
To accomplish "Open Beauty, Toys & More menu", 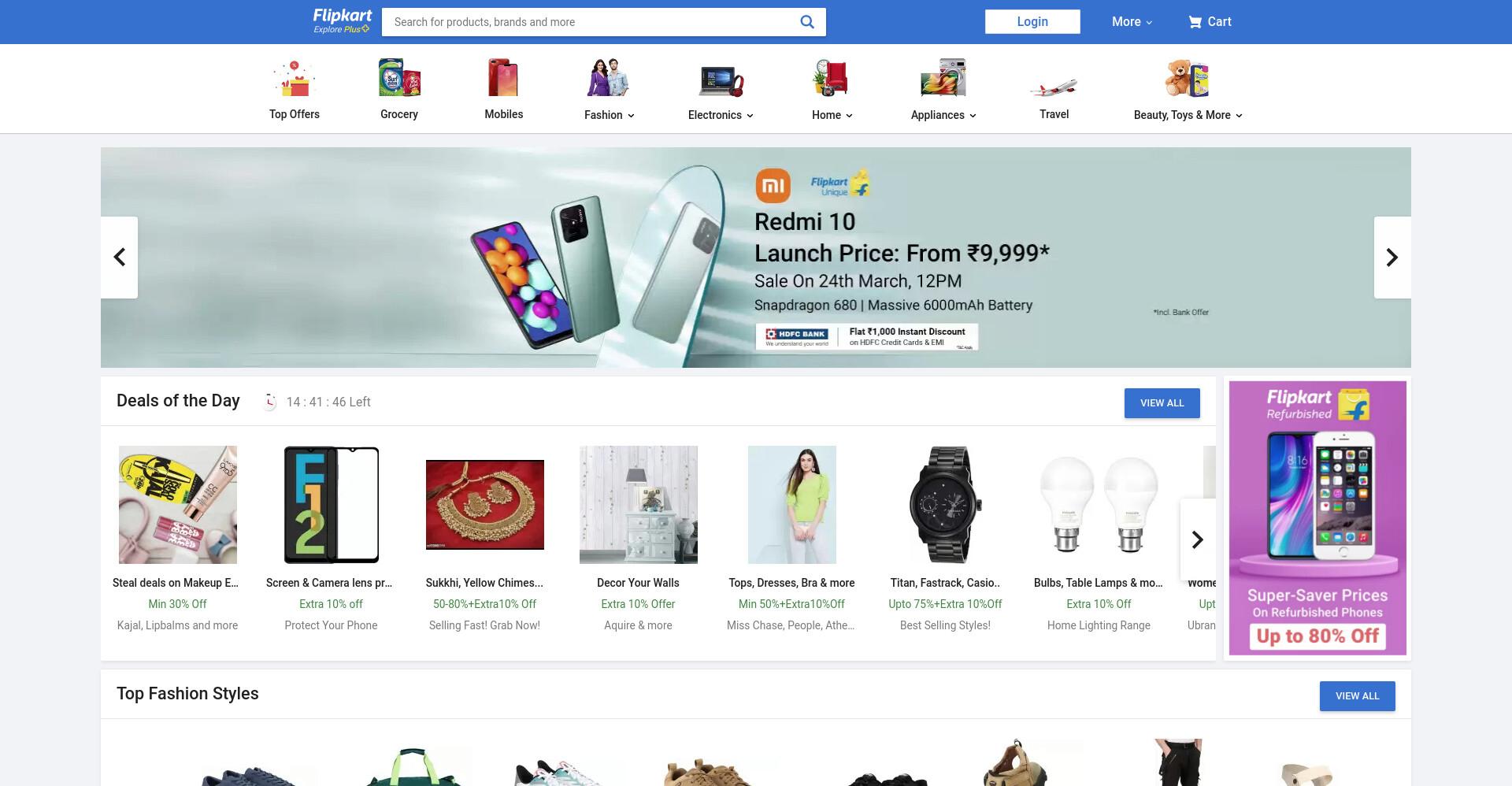I will [1188, 115].
